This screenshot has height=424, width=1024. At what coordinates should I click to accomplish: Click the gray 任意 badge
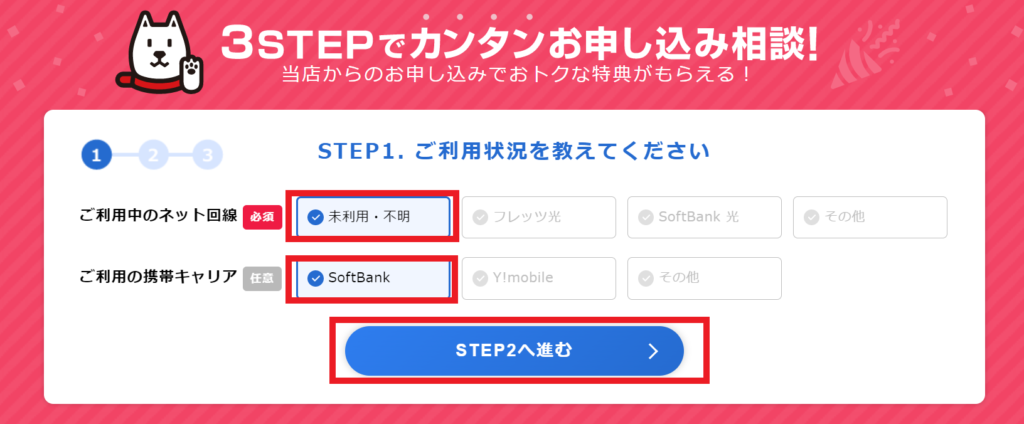263,279
